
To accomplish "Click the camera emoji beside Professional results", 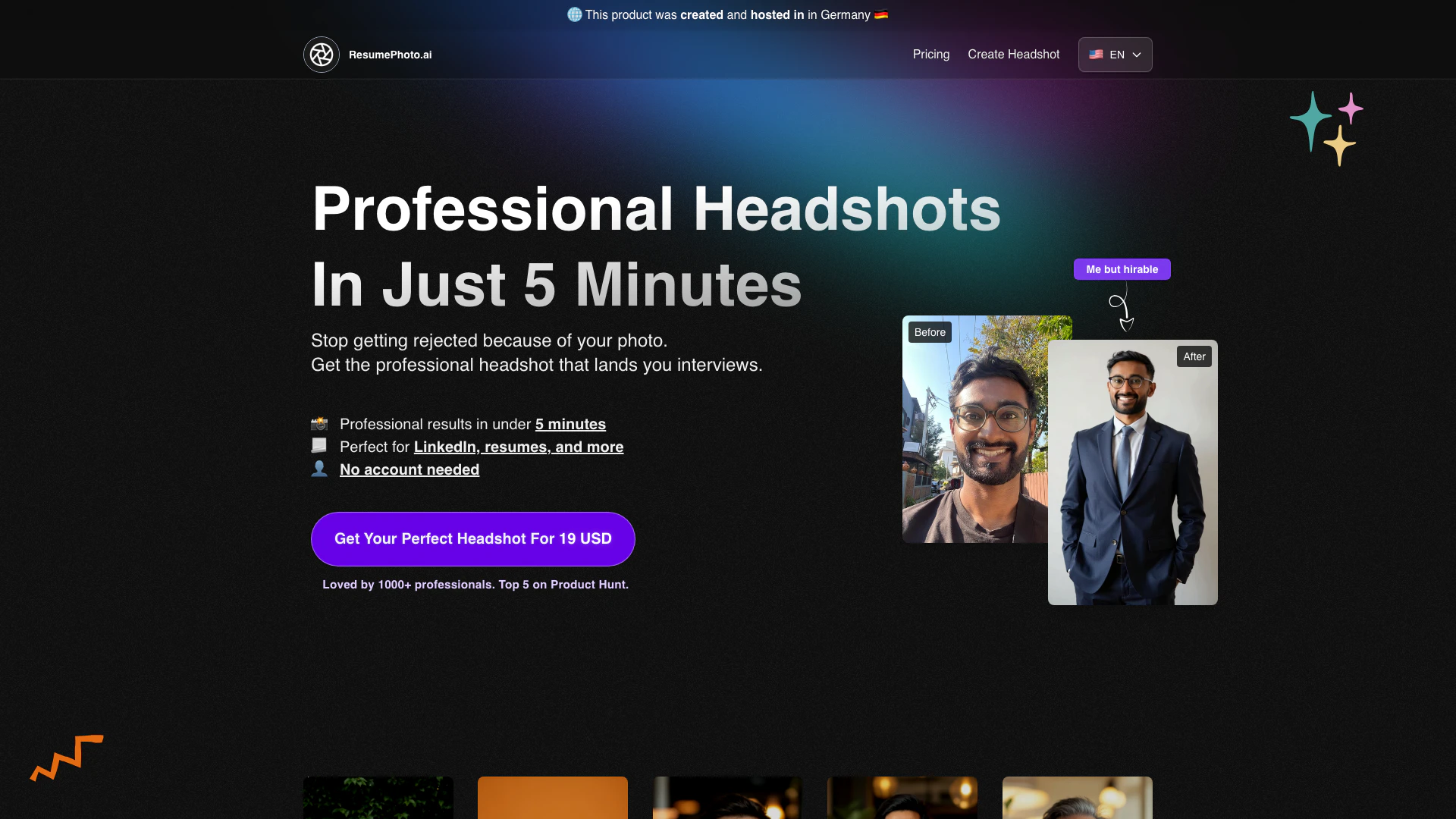I will (x=319, y=424).
